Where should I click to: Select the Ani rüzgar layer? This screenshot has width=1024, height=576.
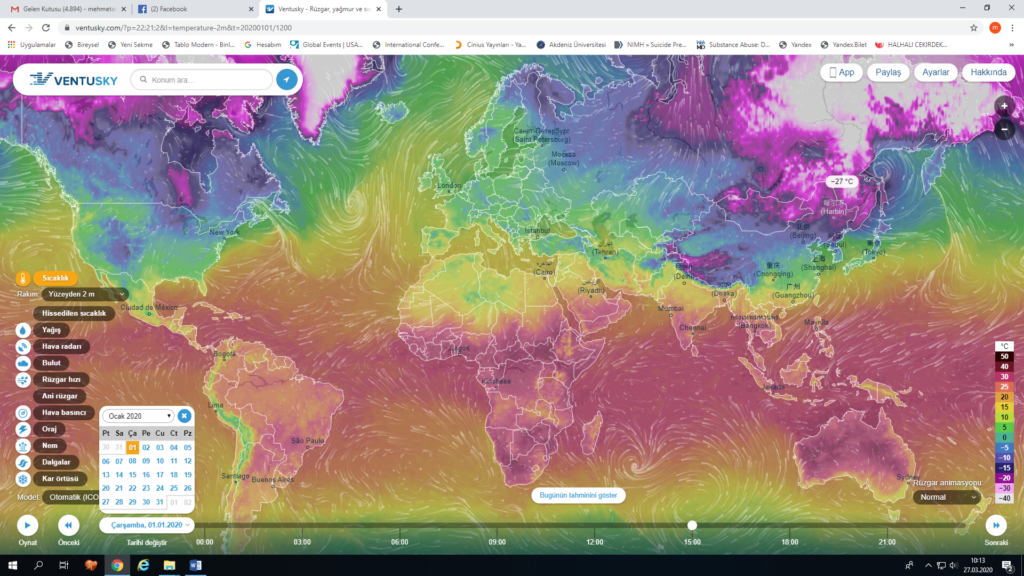pos(60,396)
